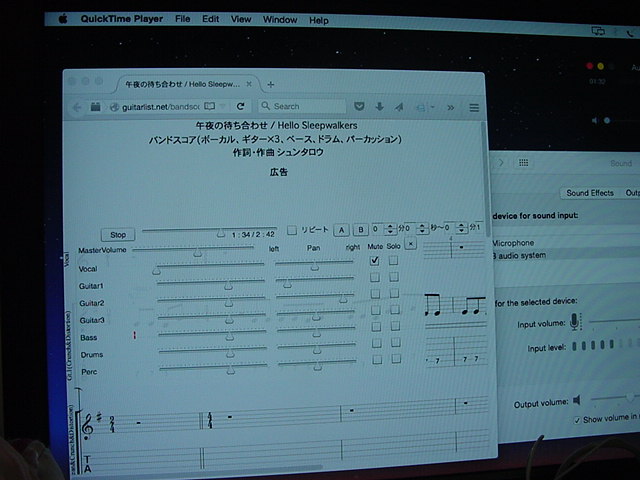640x480 pixels.
Task: Click the Sound window grid icon
Action: click(x=523, y=163)
